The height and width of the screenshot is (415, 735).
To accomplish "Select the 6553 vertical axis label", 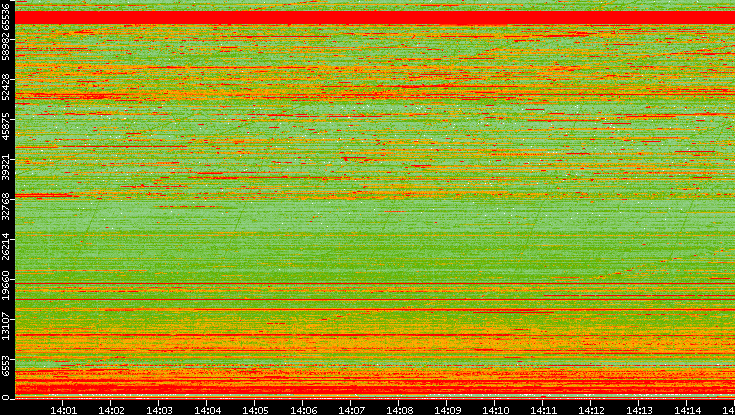I will pyautogui.click(x=6, y=367).
